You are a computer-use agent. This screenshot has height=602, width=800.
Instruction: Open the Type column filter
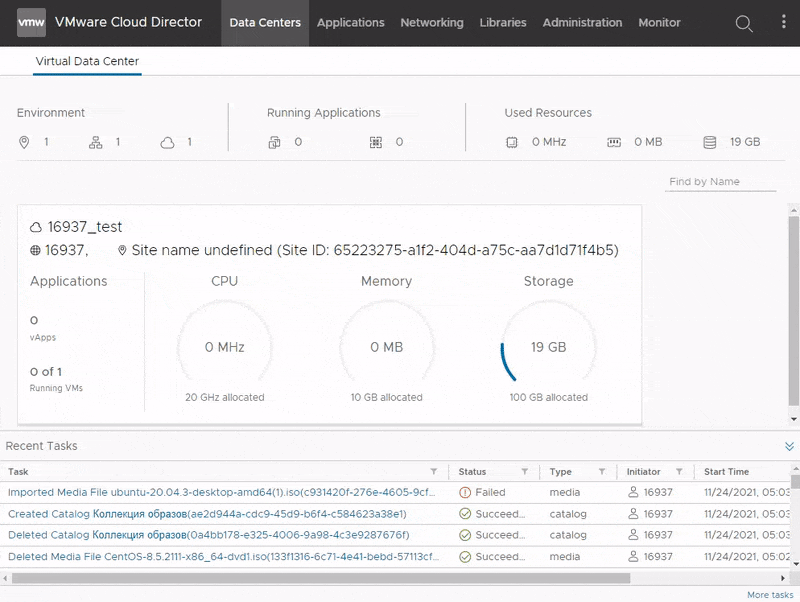pos(602,471)
